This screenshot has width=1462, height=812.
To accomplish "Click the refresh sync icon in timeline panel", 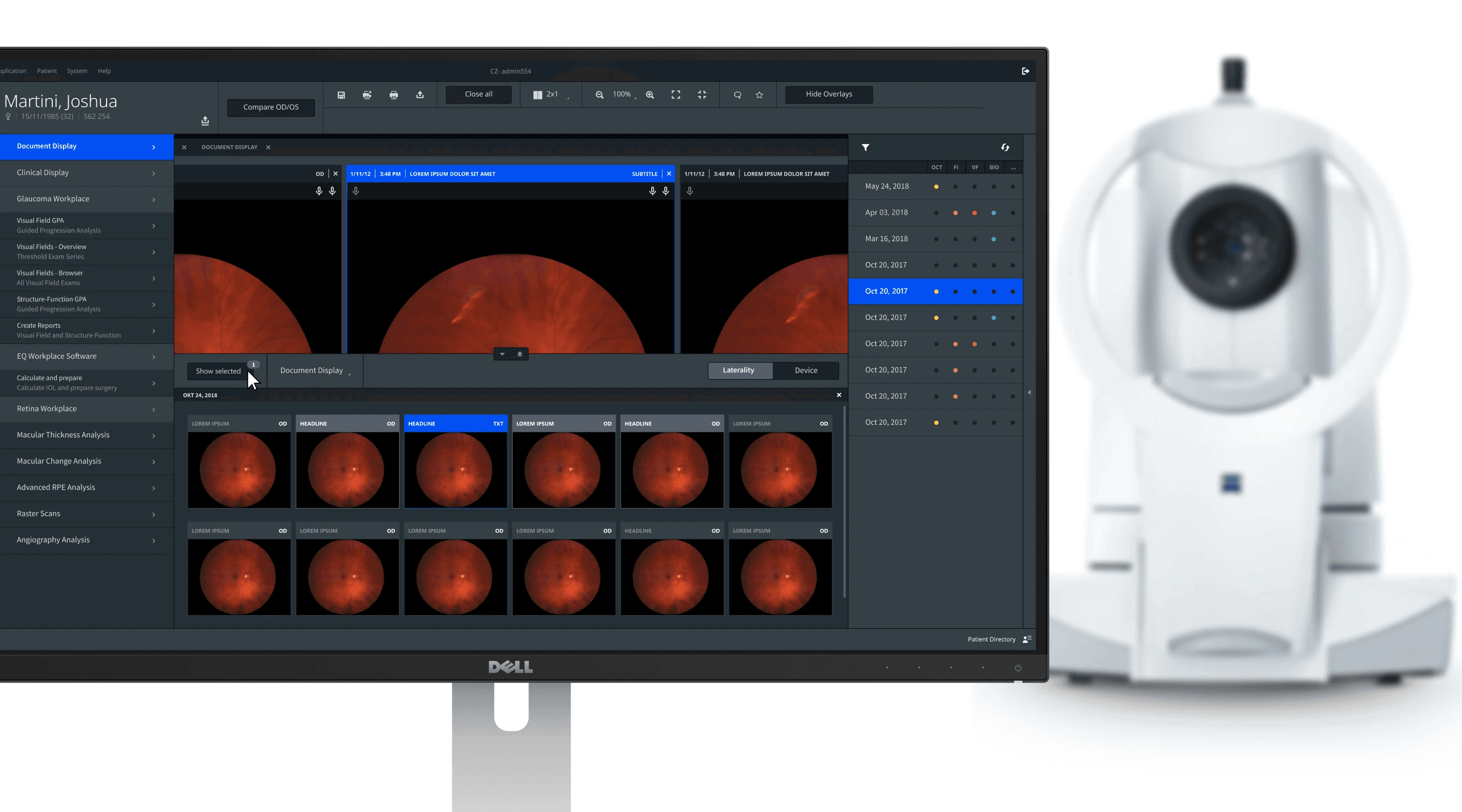I will [1005, 148].
